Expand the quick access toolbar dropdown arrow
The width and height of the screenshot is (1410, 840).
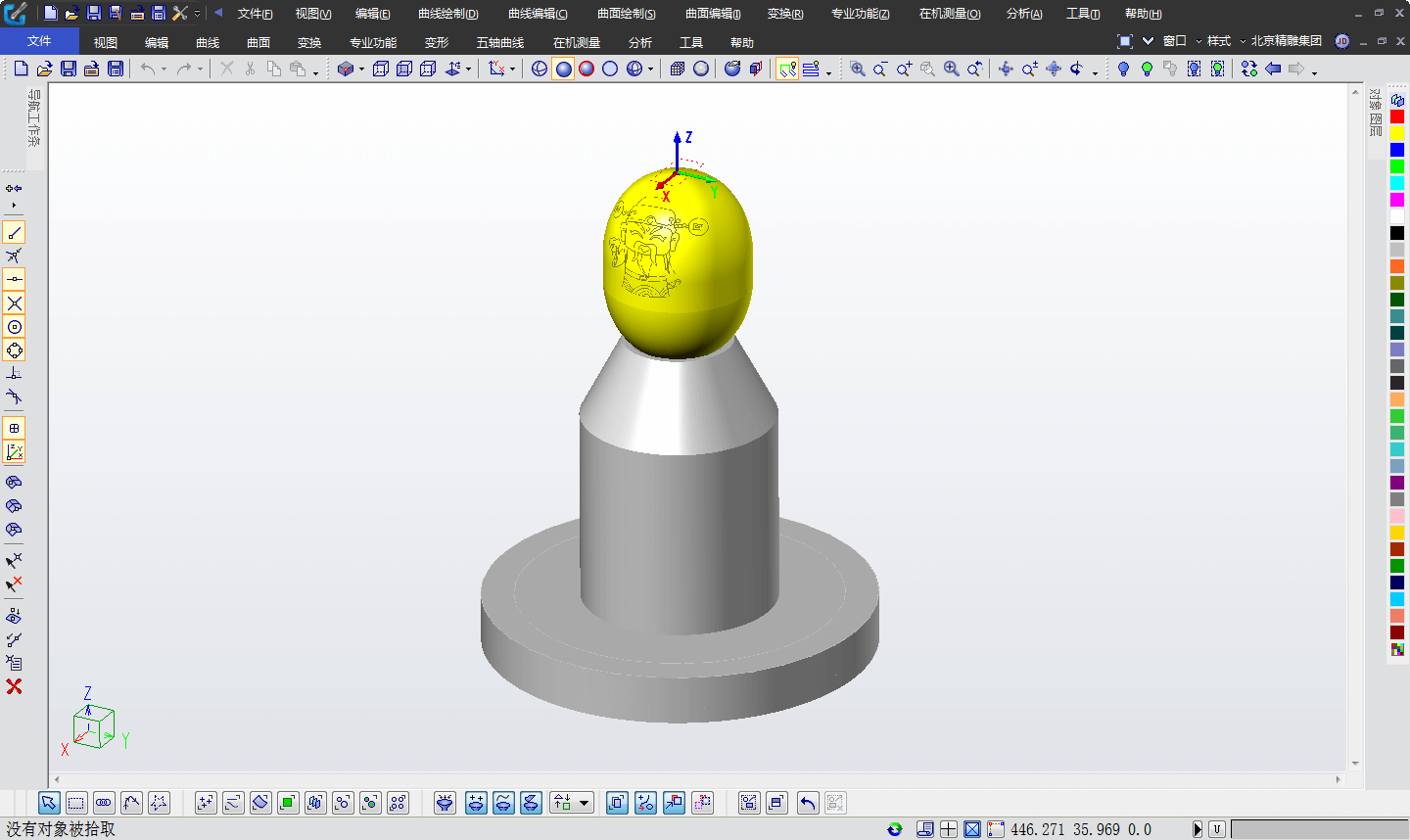click(x=198, y=14)
